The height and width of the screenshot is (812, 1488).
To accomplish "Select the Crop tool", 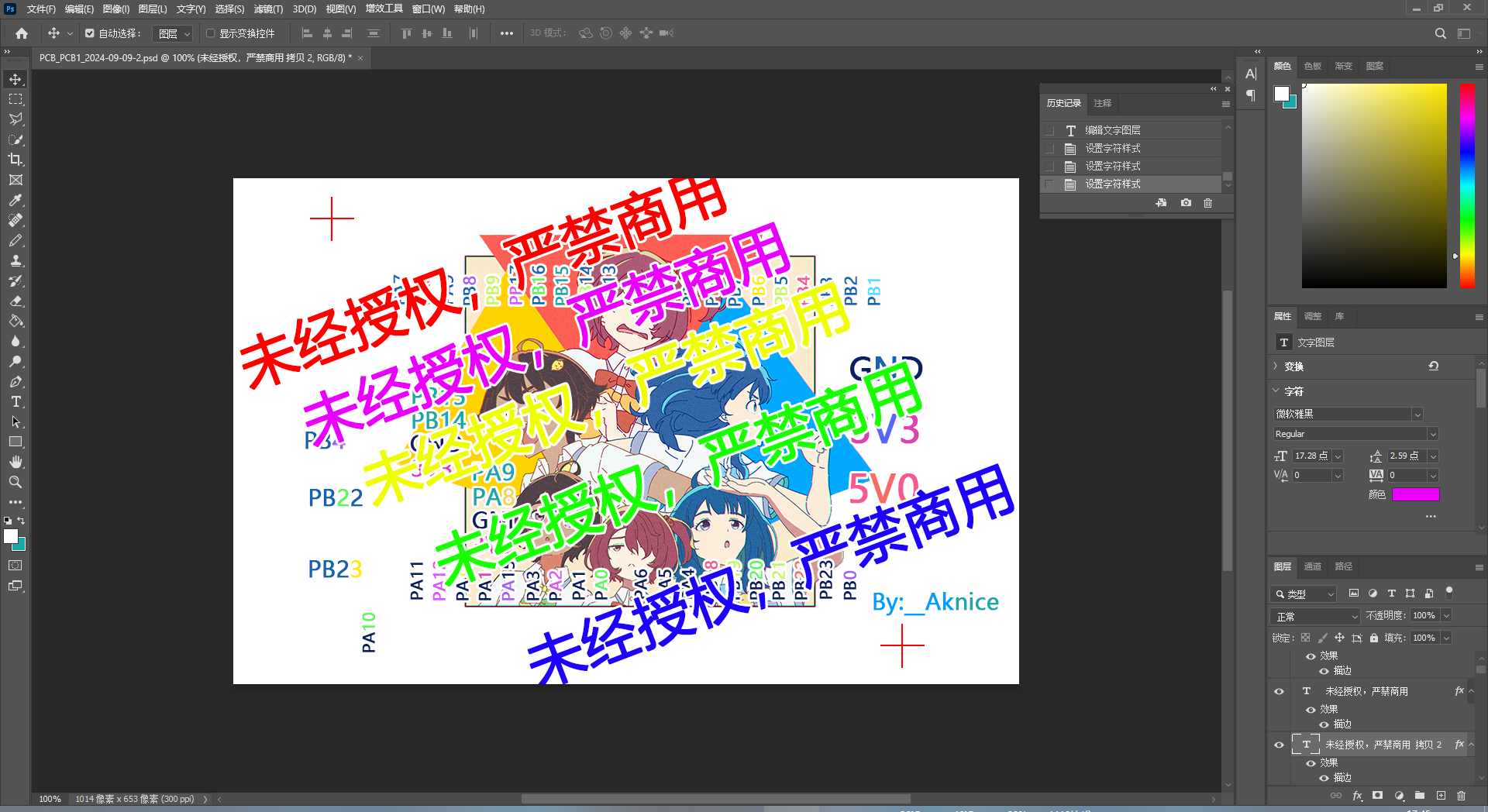I will coord(15,160).
